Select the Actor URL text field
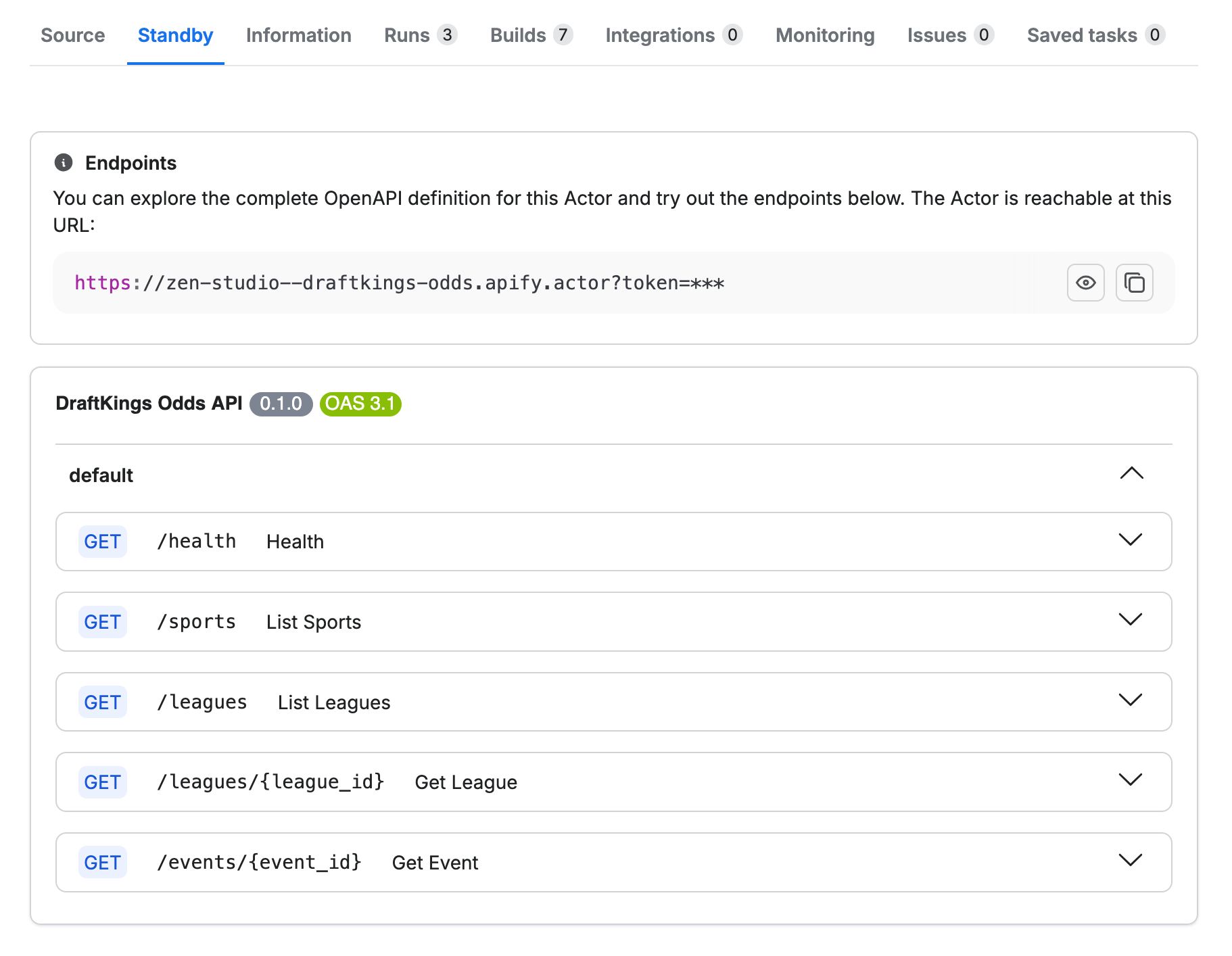 (x=399, y=283)
